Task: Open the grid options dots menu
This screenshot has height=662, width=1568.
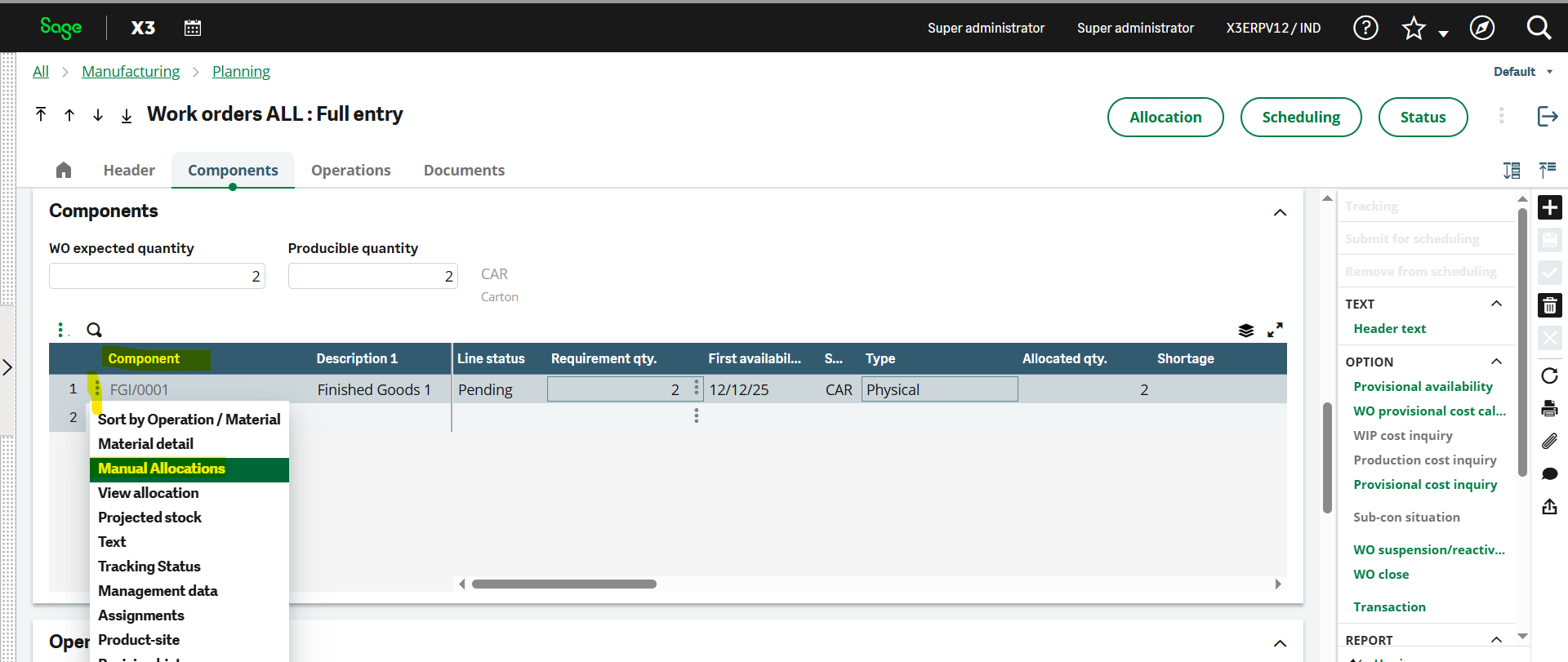Action: 61,330
